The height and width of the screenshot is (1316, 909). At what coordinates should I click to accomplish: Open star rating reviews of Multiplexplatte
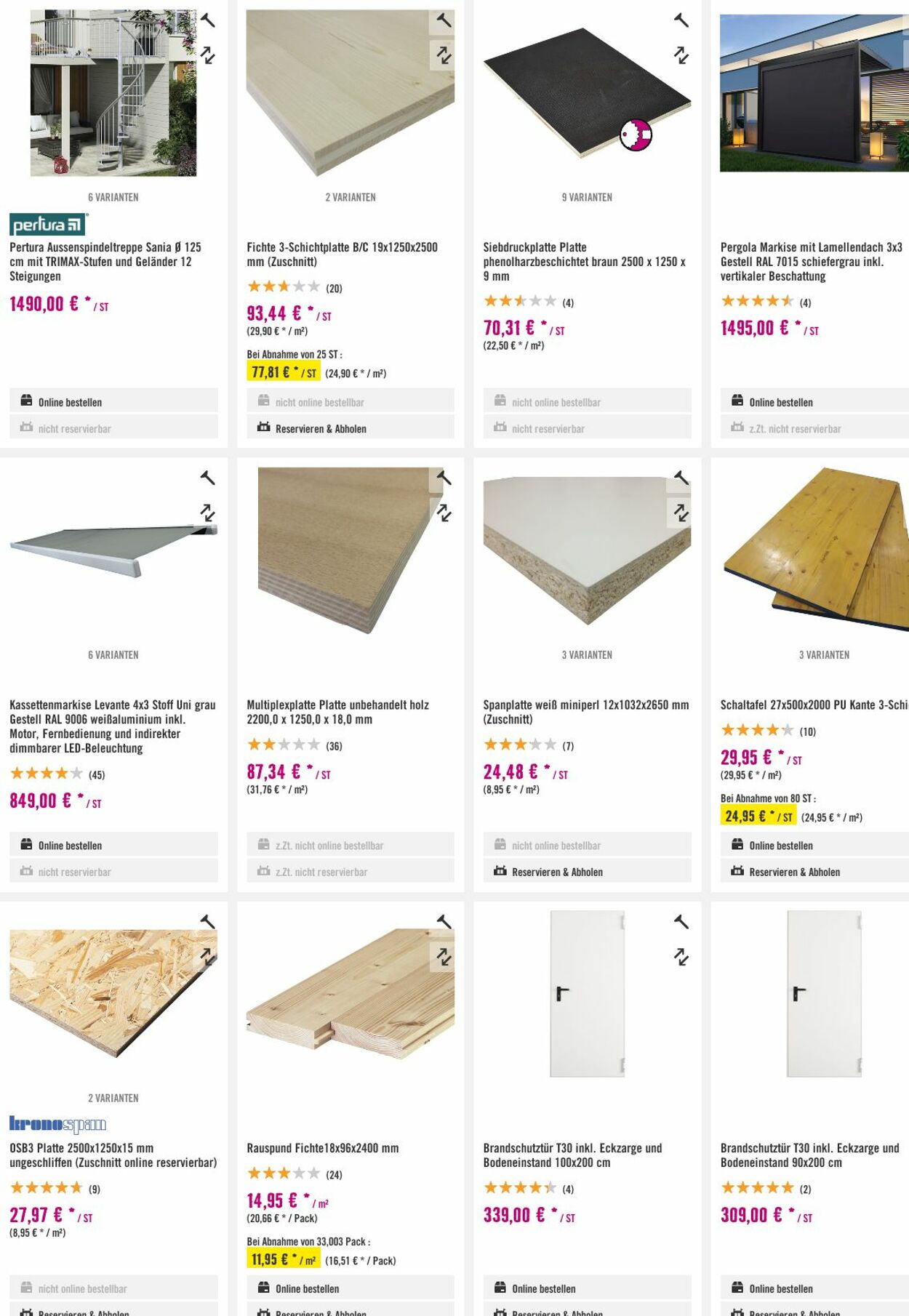pos(284,745)
